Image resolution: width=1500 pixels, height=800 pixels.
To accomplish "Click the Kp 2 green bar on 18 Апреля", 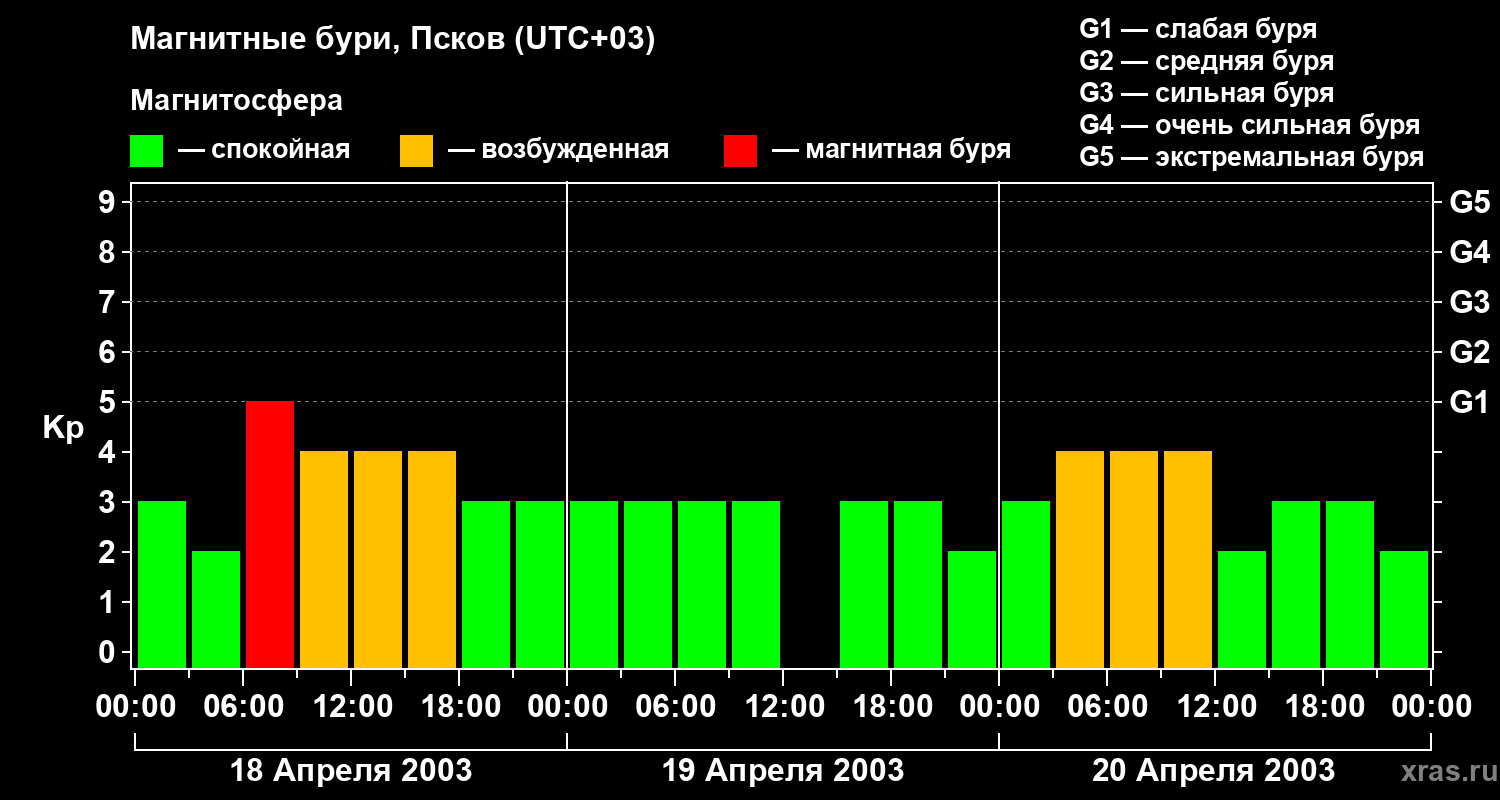I will point(216,609).
